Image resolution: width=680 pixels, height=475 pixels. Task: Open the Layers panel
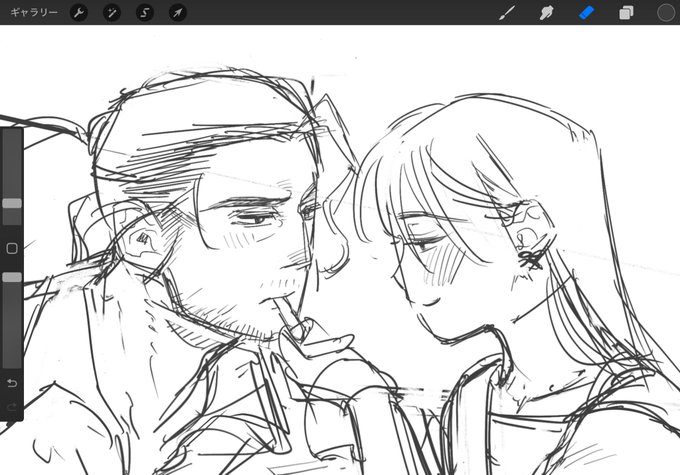tap(626, 13)
